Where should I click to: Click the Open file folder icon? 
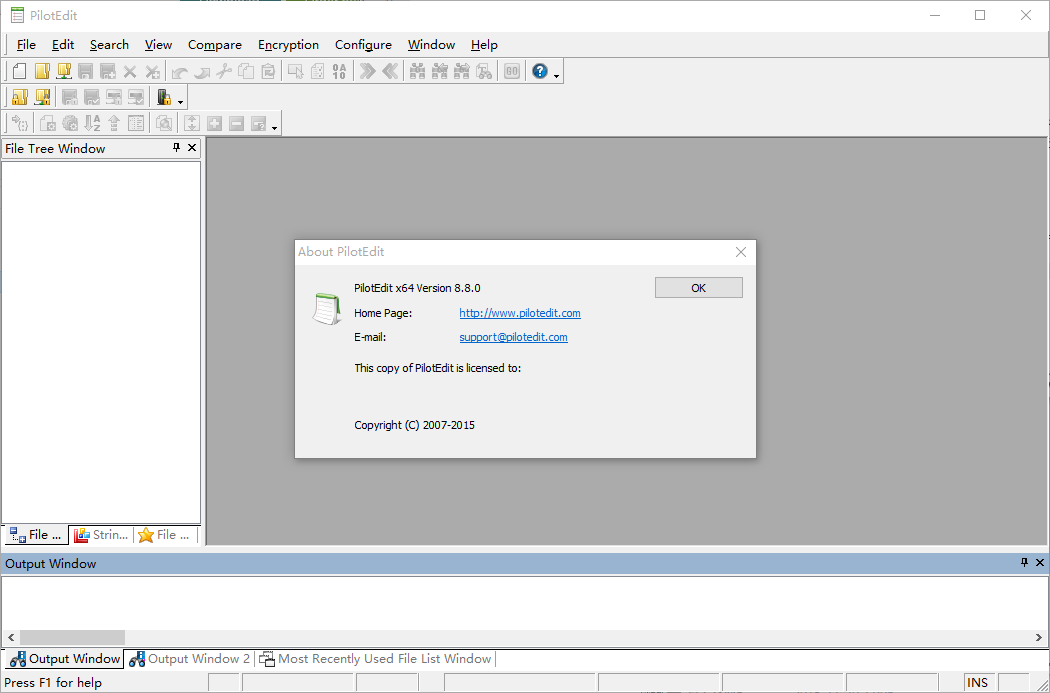coord(41,71)
